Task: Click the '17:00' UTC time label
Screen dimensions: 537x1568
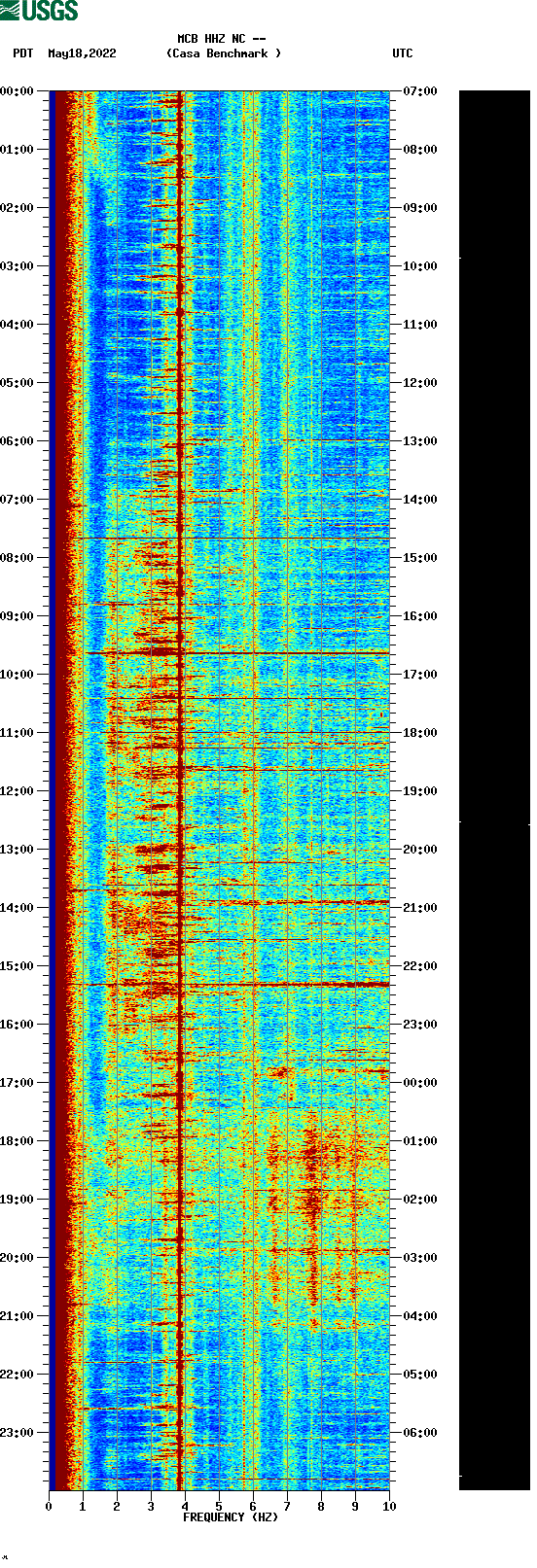Action: point(420,675)
